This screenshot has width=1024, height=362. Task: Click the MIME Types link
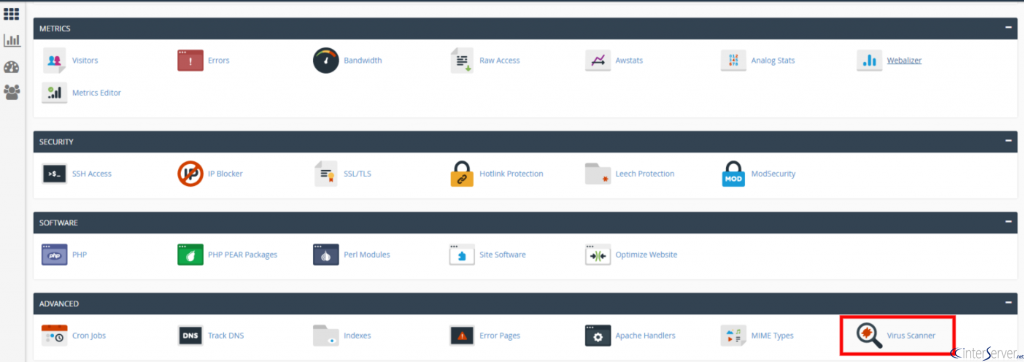[773, 335]
